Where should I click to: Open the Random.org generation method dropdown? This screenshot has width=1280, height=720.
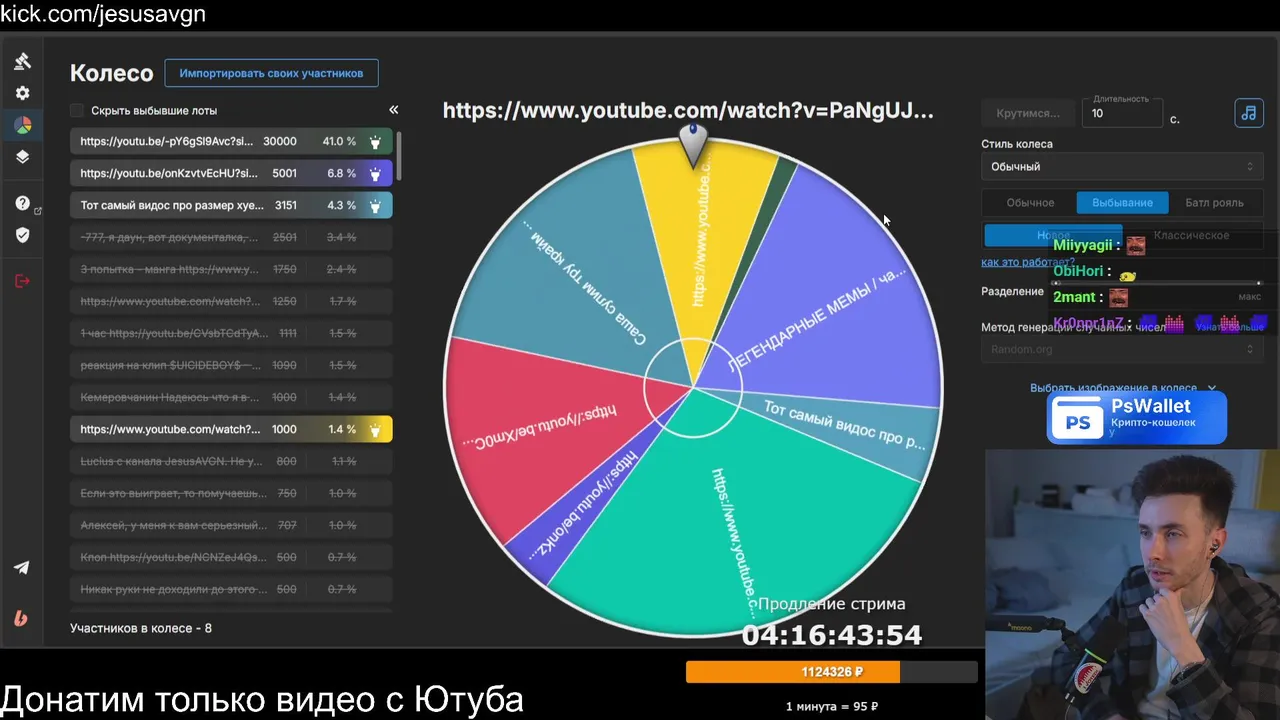(1122, 349)
